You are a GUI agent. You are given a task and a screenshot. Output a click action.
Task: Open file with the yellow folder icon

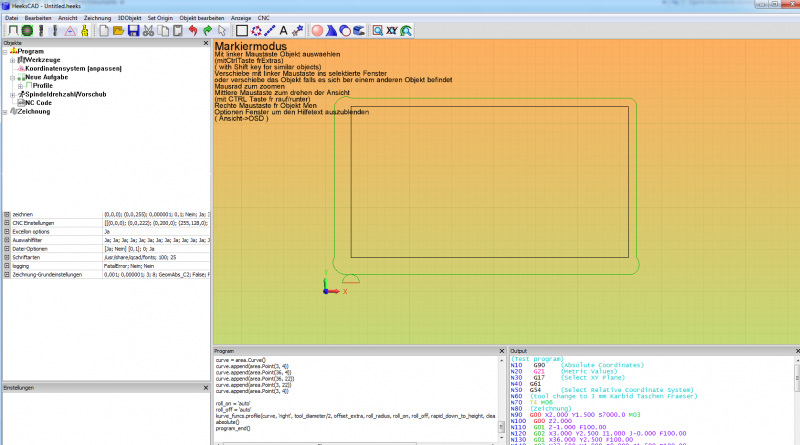pos(118,31)
